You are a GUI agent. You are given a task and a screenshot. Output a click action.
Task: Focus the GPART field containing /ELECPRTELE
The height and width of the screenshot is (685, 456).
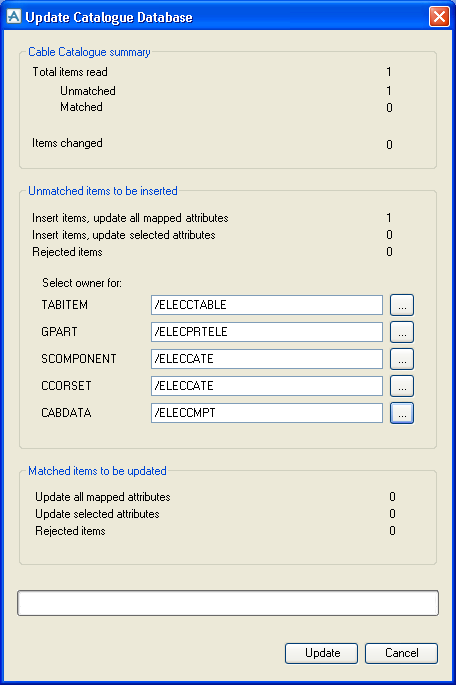click(267, 332)
